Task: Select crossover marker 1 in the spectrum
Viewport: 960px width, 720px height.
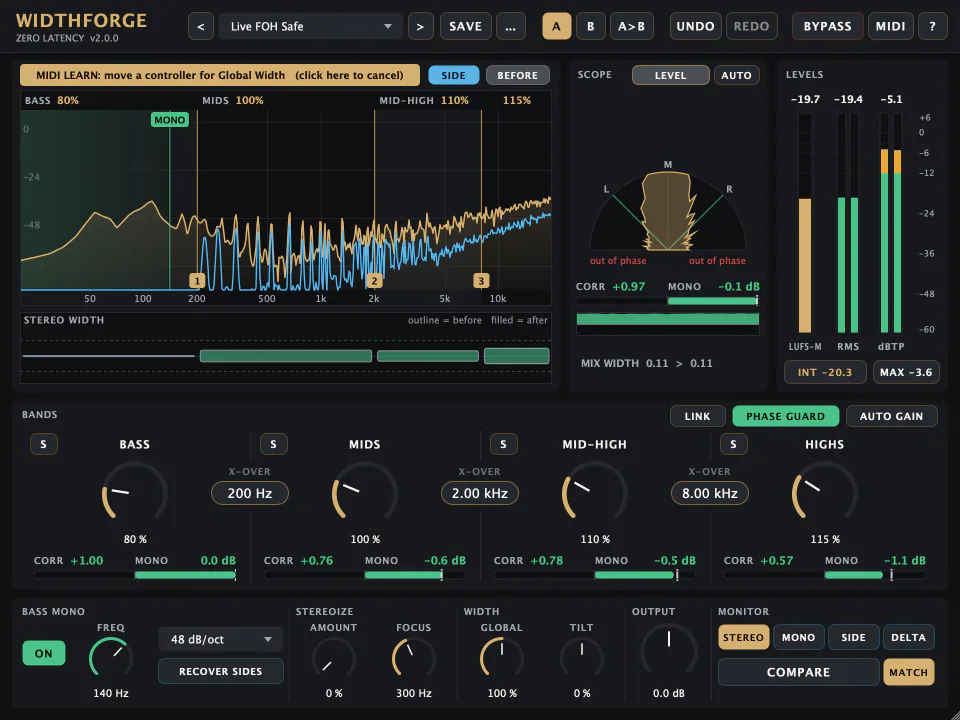Action: coord(197,281)
